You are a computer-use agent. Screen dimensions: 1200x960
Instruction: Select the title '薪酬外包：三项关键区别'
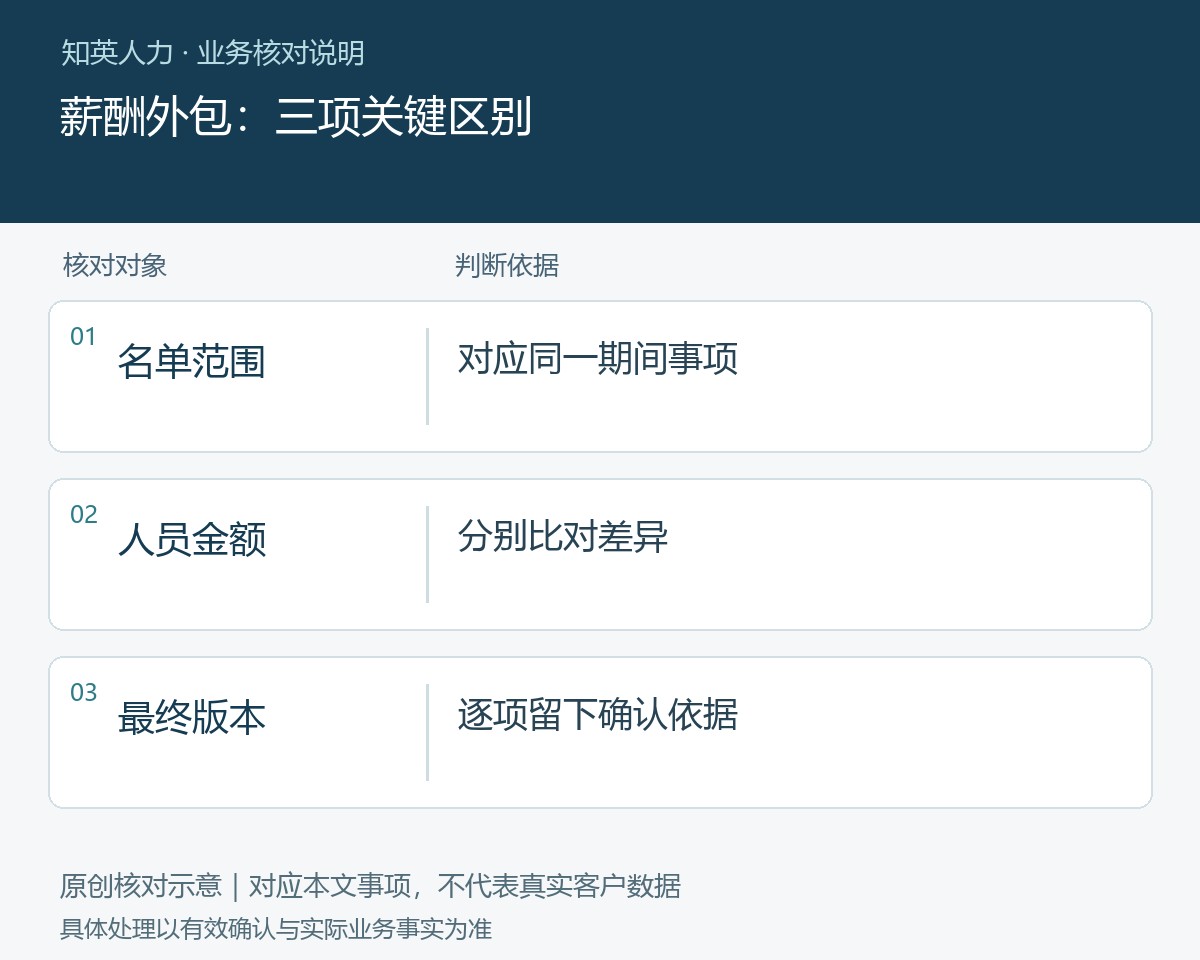[x=295, y=117]
